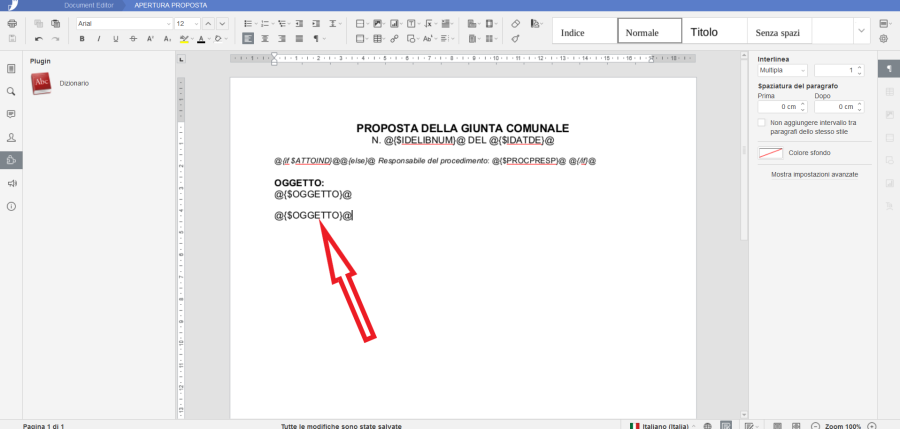The image size is (900, 429).
Task: Open the comments panel in the left sidebar
Action: pyautogui.click(x=11, y=114)
